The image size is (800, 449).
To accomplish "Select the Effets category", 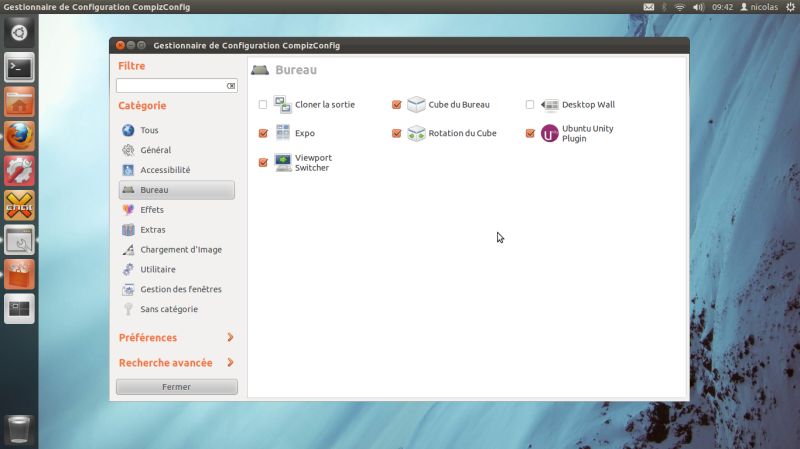I will (177, 210).
